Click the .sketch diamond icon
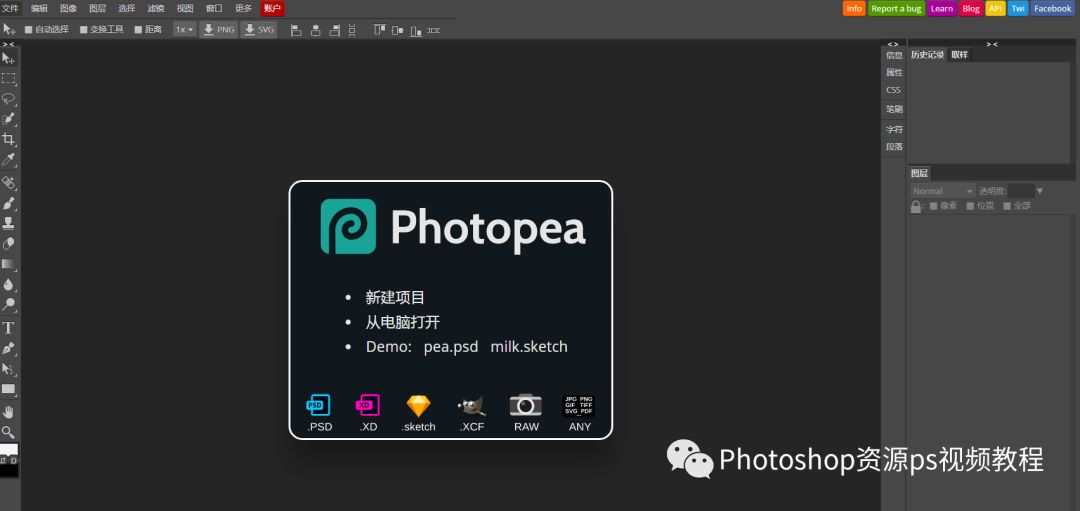 (418, 405)
